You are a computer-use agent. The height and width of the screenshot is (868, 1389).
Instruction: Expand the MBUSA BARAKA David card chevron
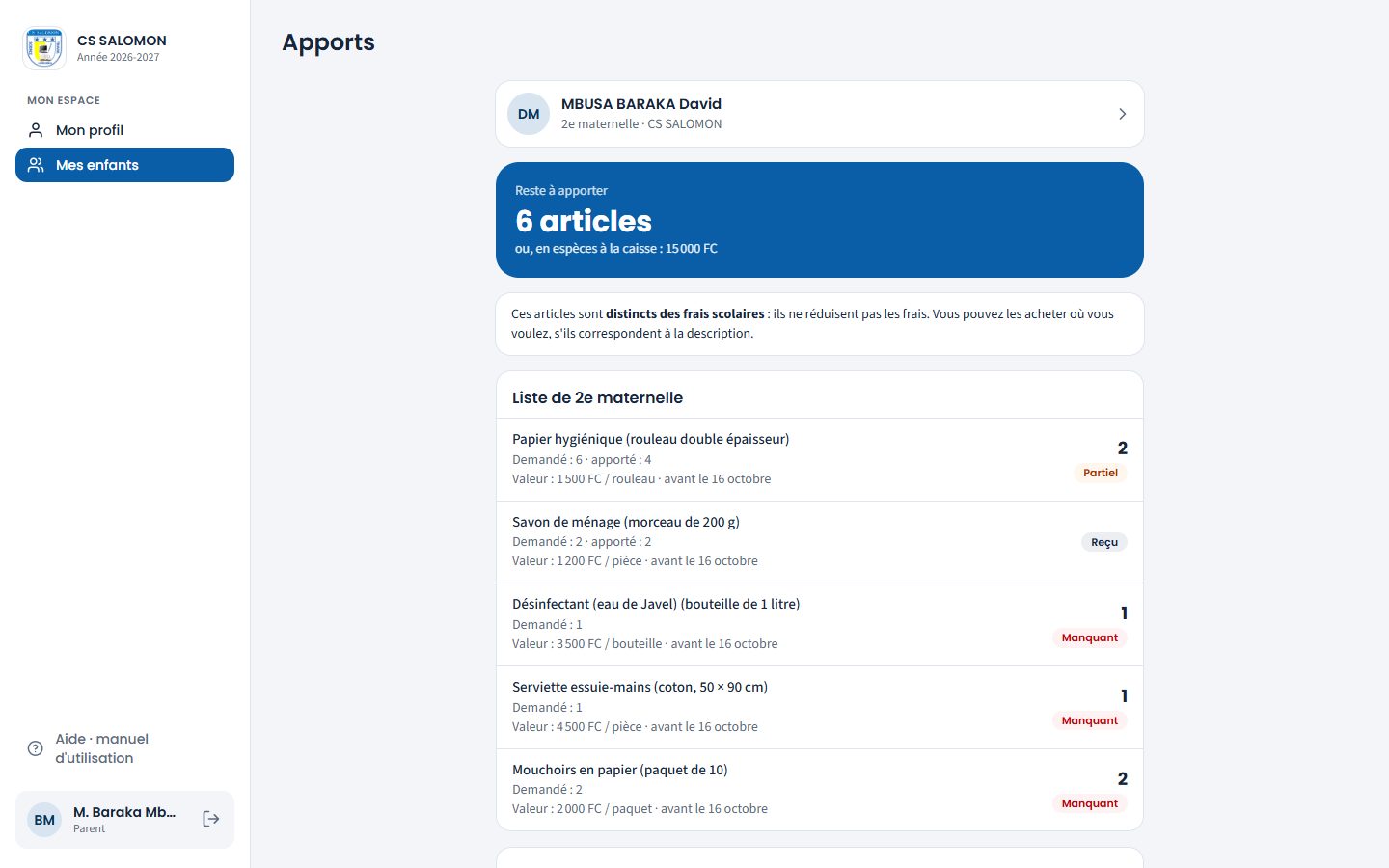(x=1122, y=114)
